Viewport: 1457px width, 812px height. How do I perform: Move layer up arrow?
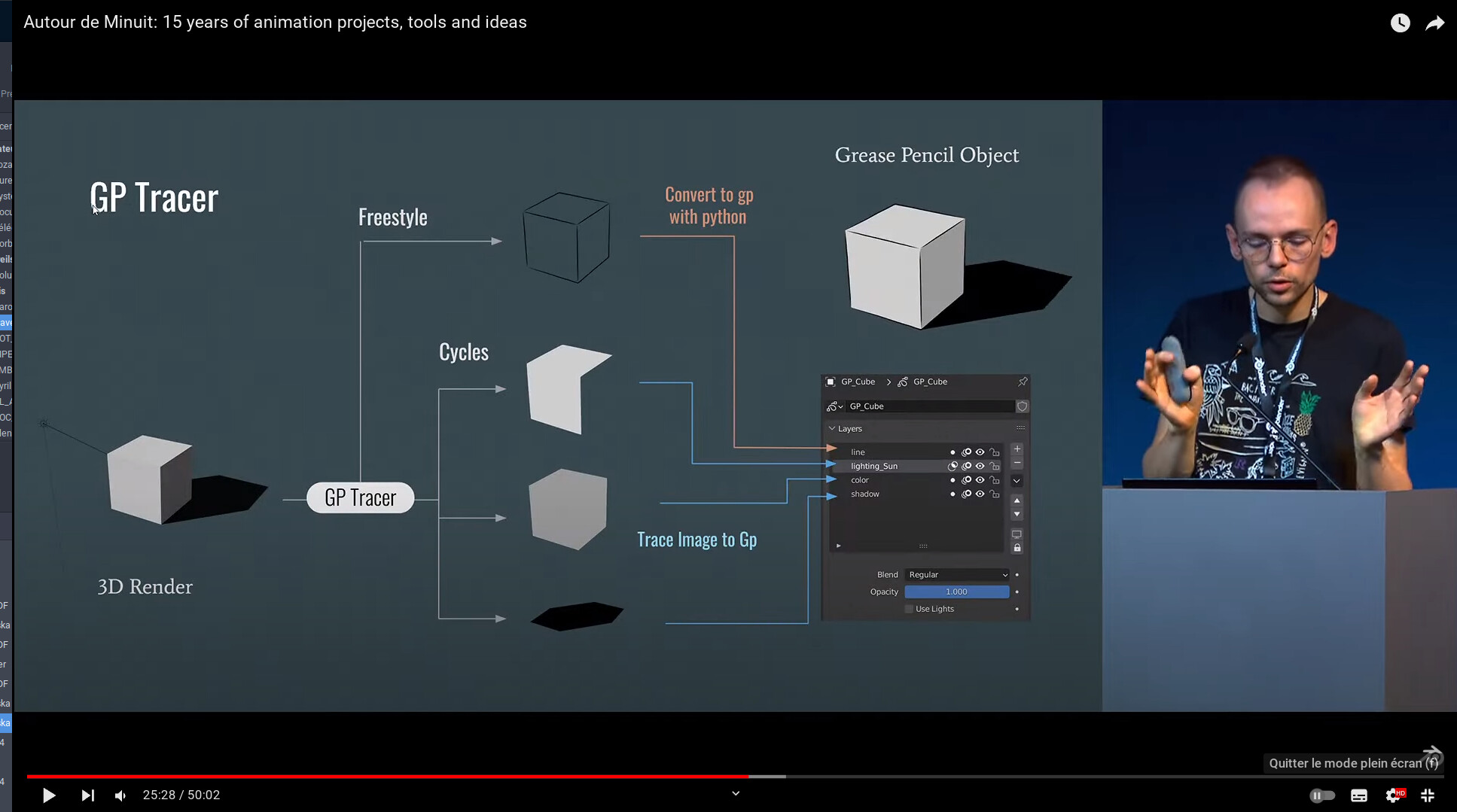pyautogui.click(x=1017, y=500)
